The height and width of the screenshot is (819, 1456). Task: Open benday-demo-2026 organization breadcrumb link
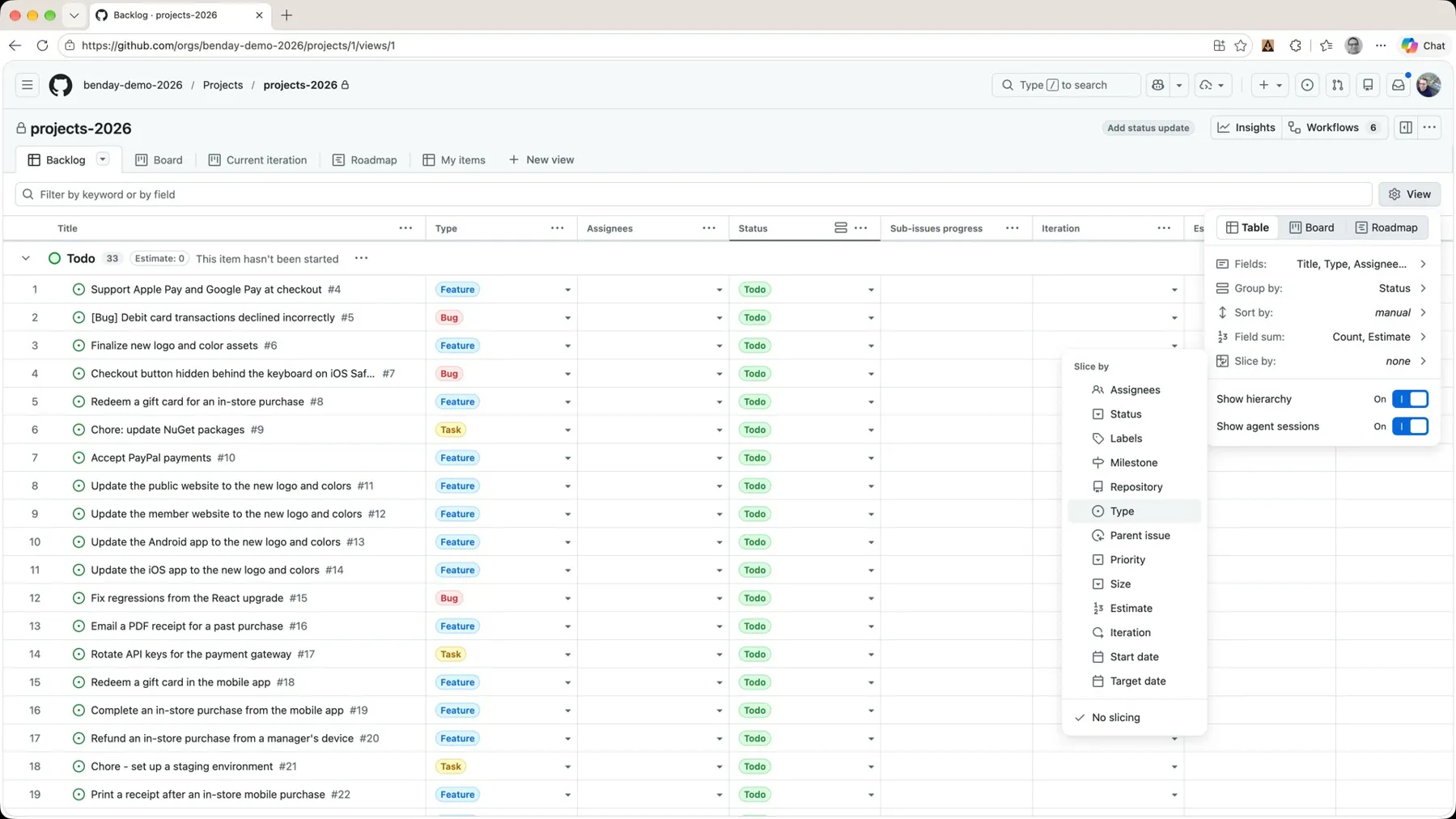(133, 85)
